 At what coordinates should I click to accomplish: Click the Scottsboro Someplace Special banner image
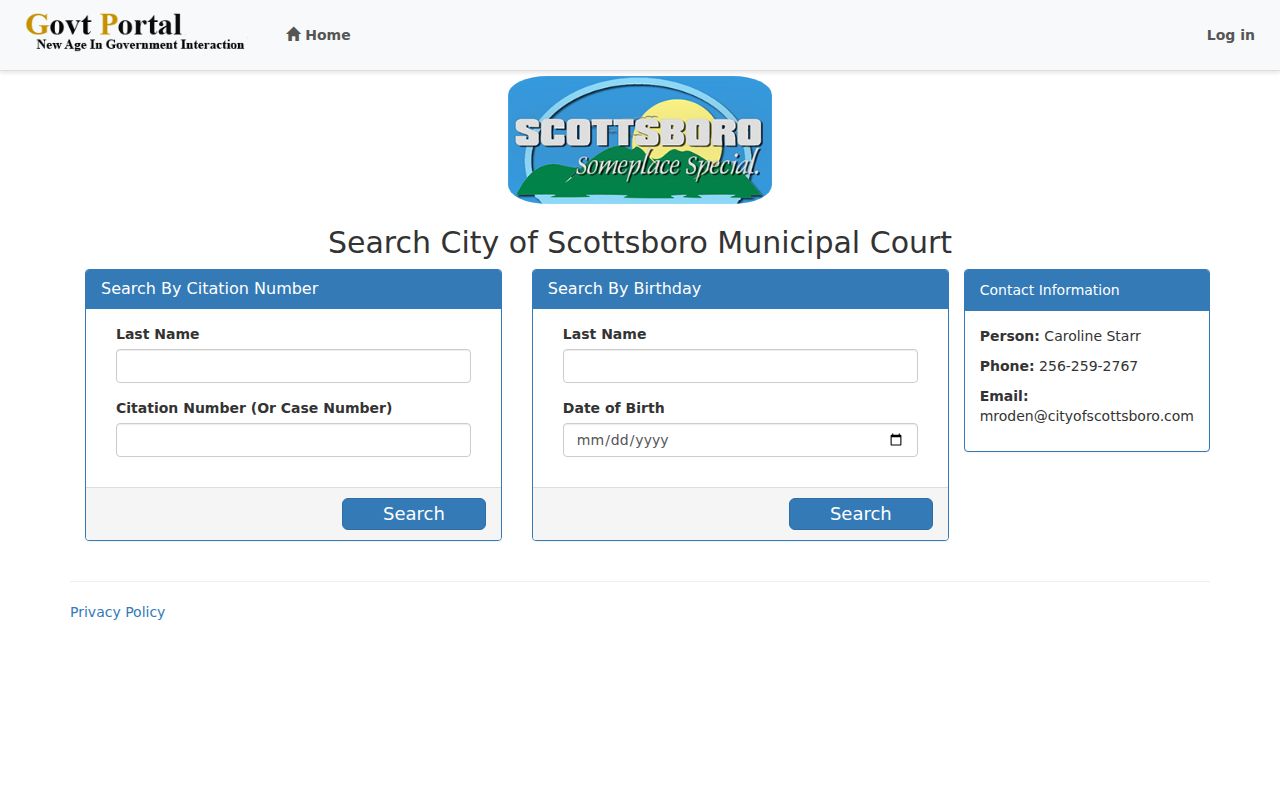coord(640,140)
